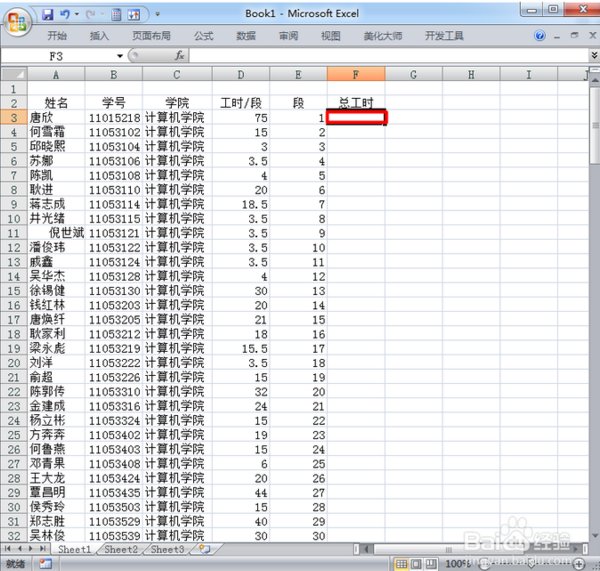Click the 总工时 header cell
The width and height of the screenshot is (600, 571).
point(356,103)
